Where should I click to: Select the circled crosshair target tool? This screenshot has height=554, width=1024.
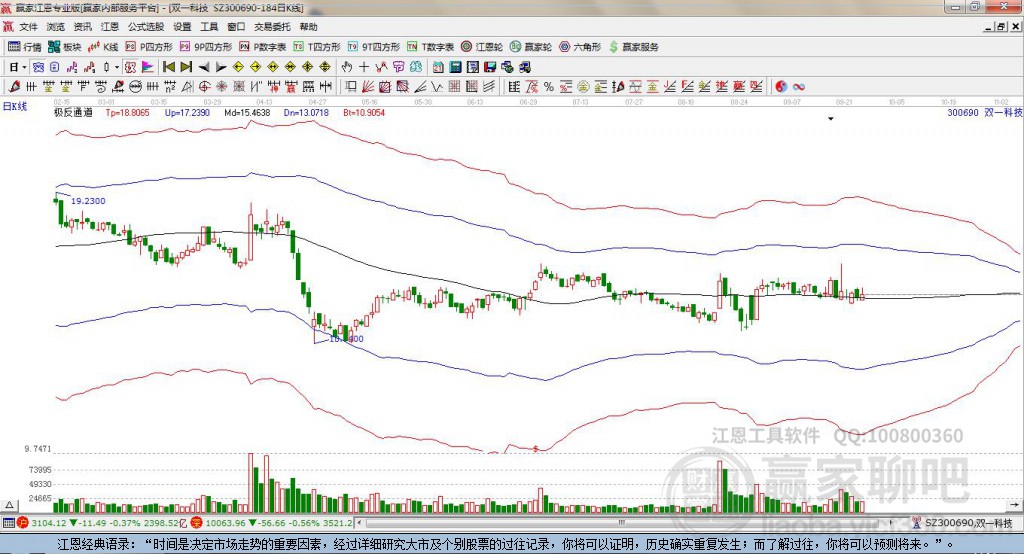[x=204, y=87]
